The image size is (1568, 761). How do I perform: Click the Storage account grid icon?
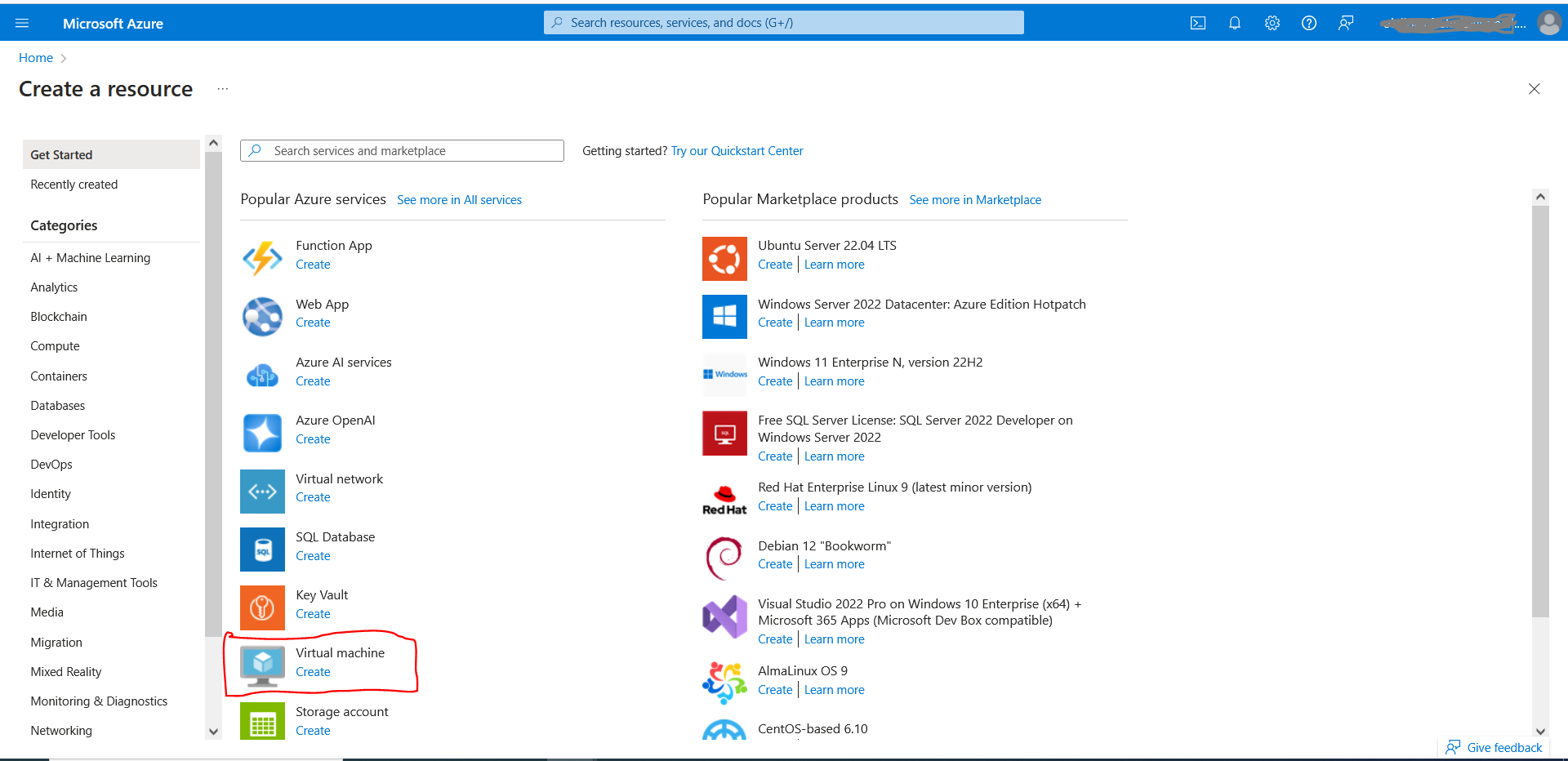[x=262, y=721]
